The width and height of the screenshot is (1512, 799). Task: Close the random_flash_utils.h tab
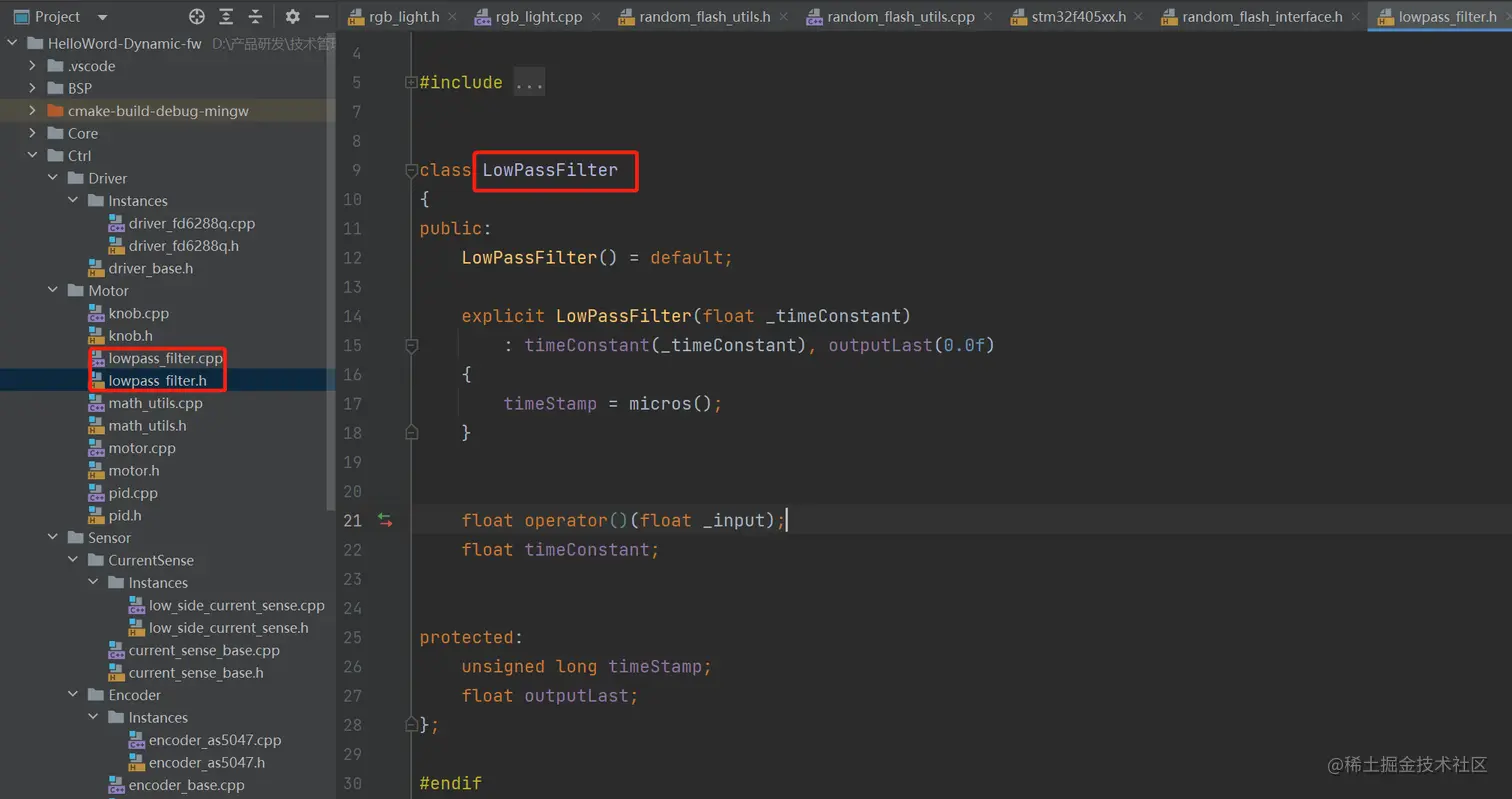point(783,16)
